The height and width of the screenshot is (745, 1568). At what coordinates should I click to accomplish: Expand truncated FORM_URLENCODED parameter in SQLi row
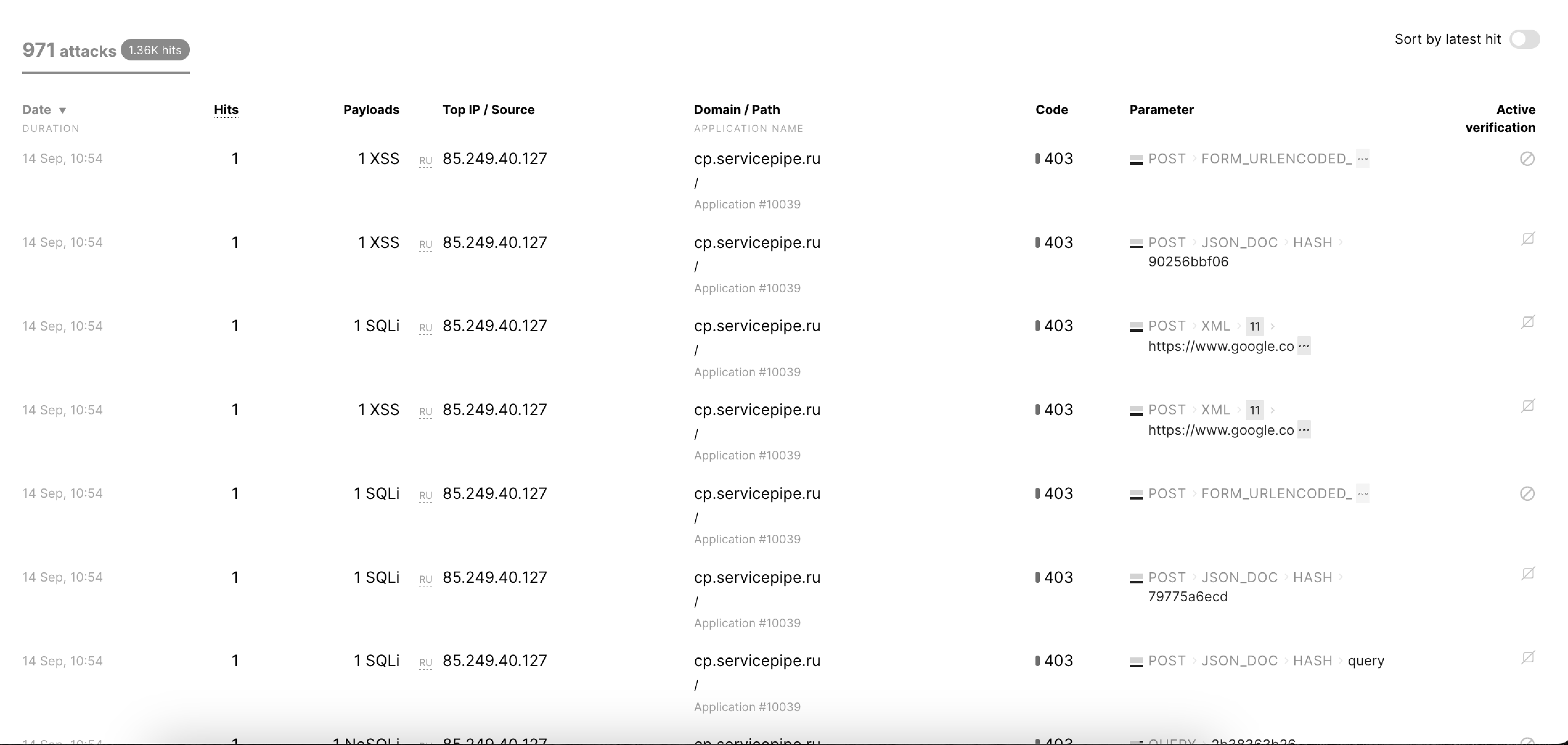click(1362, 493)
